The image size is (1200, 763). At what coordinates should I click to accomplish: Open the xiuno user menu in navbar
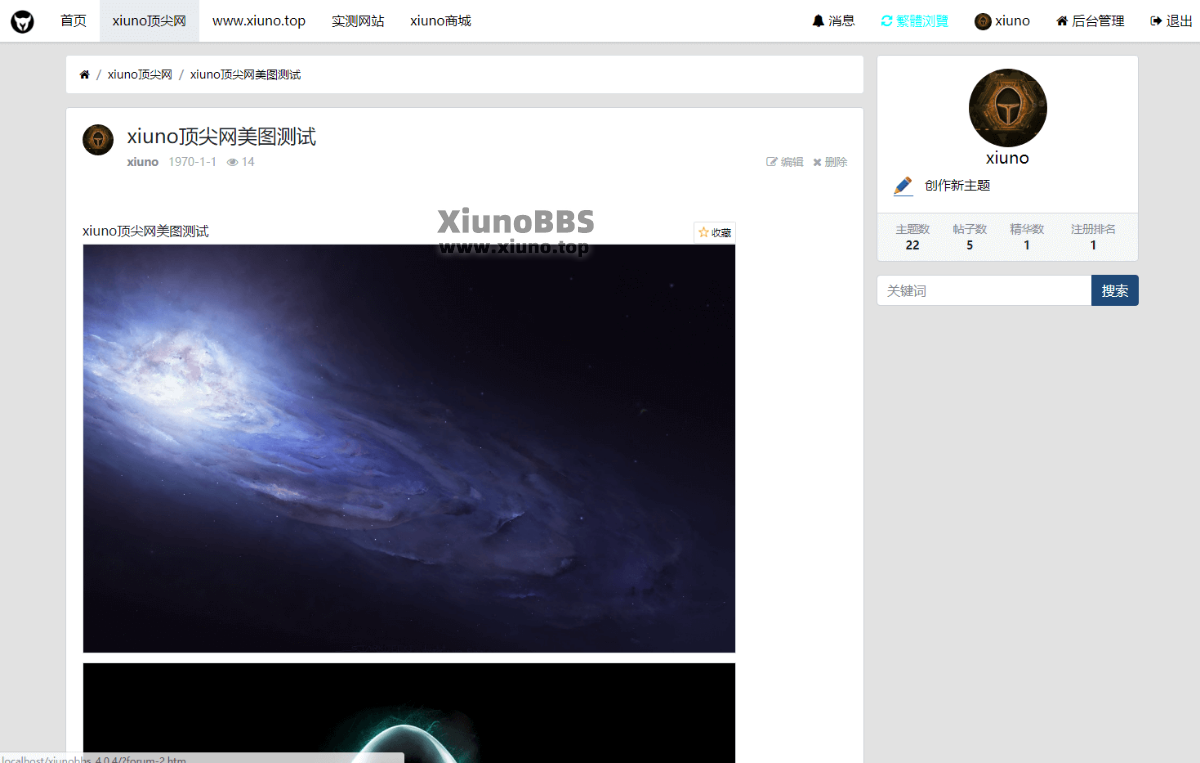tap(1002, 21)
